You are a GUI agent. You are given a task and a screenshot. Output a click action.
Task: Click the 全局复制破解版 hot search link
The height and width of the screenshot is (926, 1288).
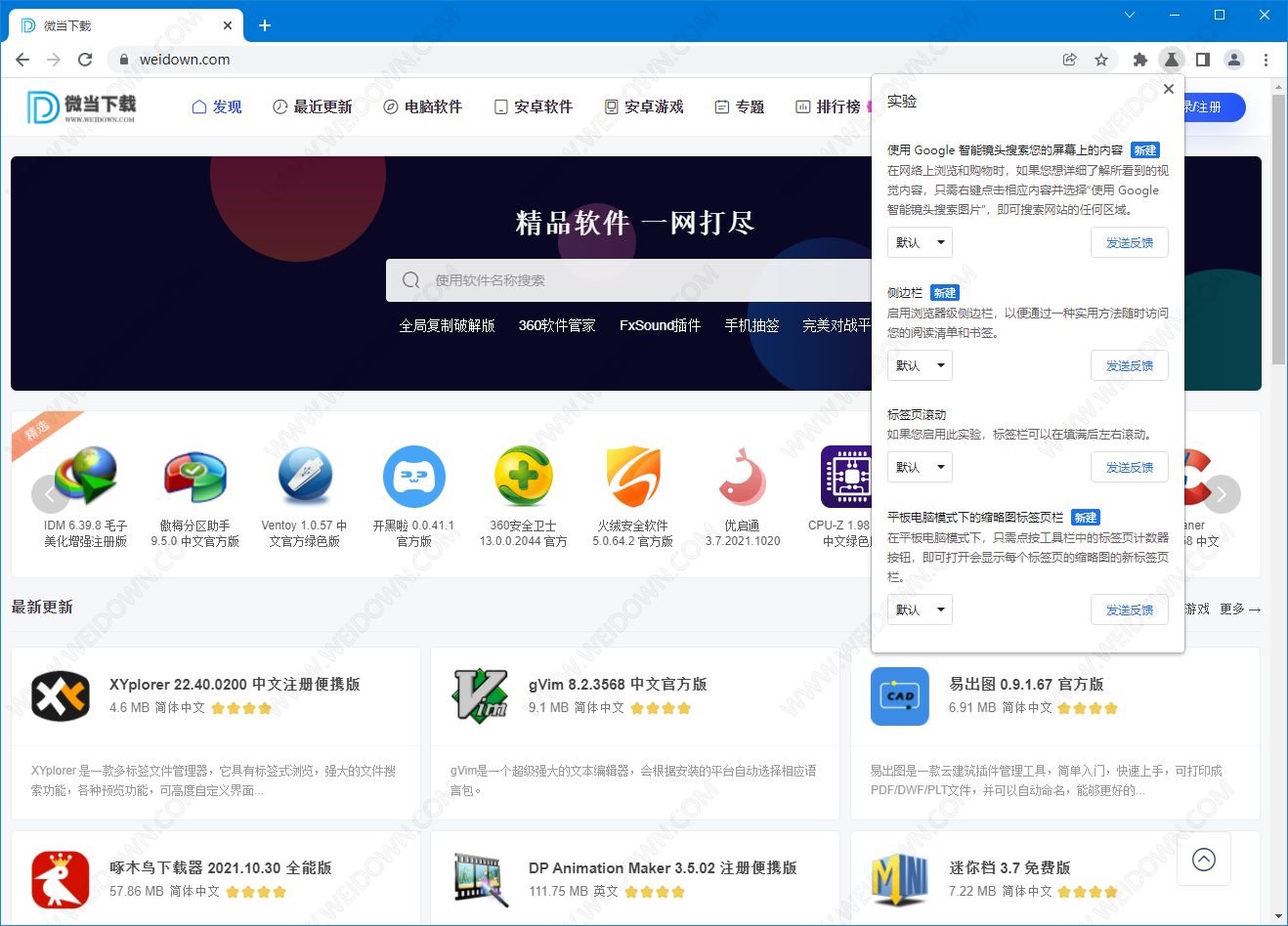click(447, 325)
